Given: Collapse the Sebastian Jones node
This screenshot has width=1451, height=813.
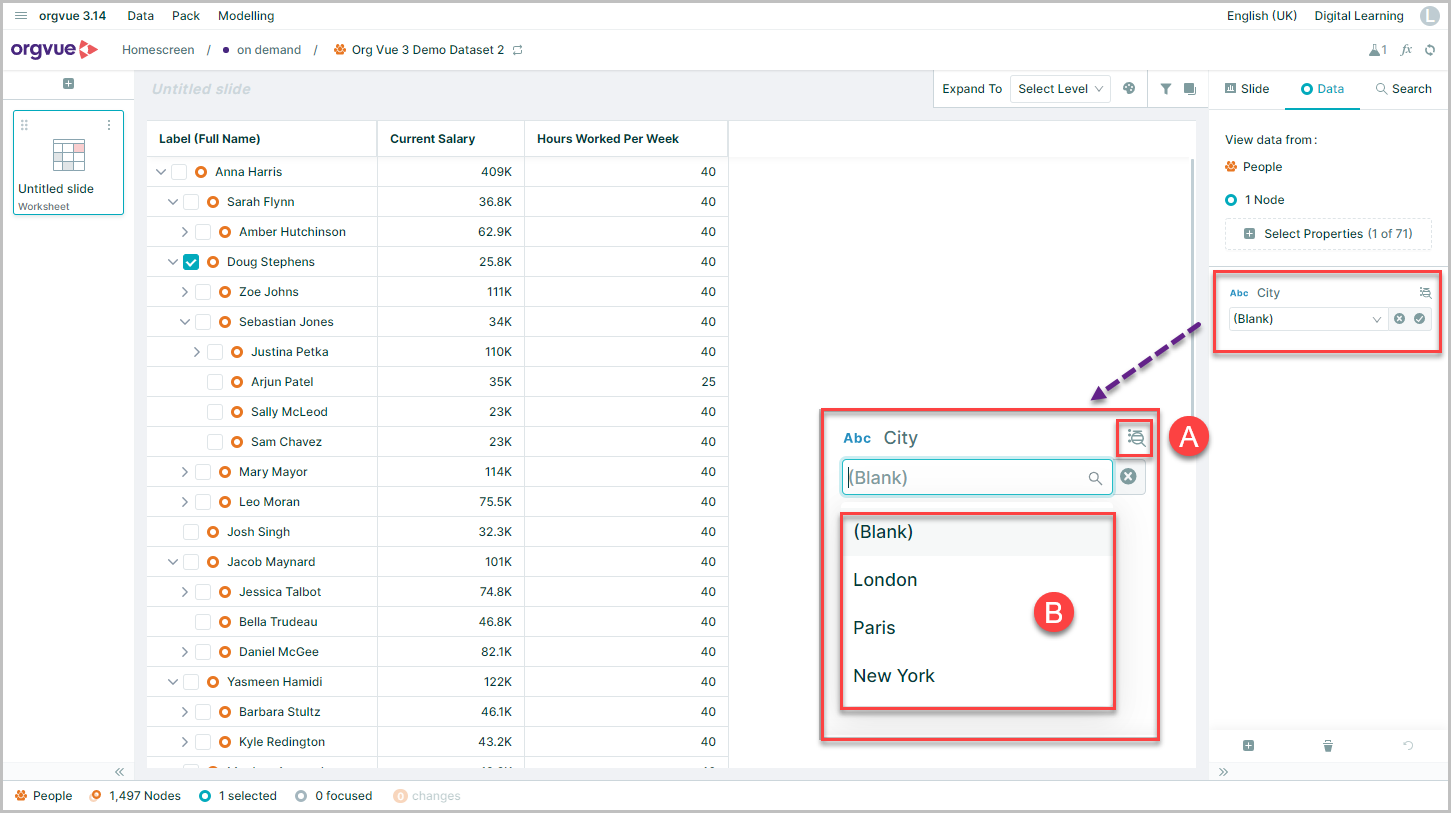Looking at the screenshot, I should 184,322.
